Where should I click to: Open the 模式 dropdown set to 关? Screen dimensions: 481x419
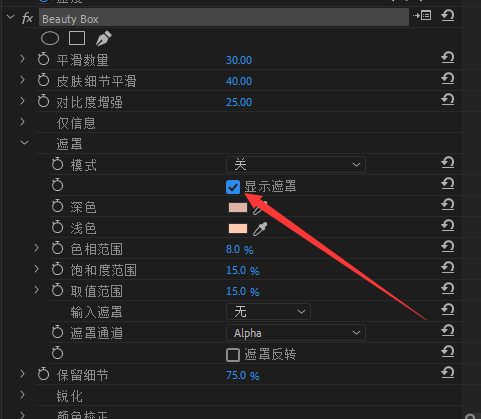click(296, 165)
